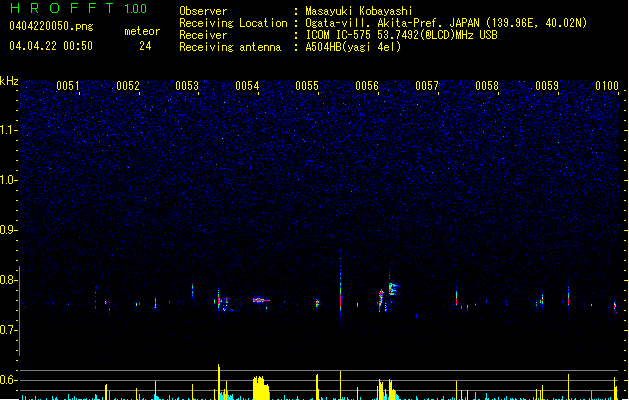The height and width of the screenshot is (400, 629).
Task: Click the 'meteor' label
Action: tap(142, 31)
